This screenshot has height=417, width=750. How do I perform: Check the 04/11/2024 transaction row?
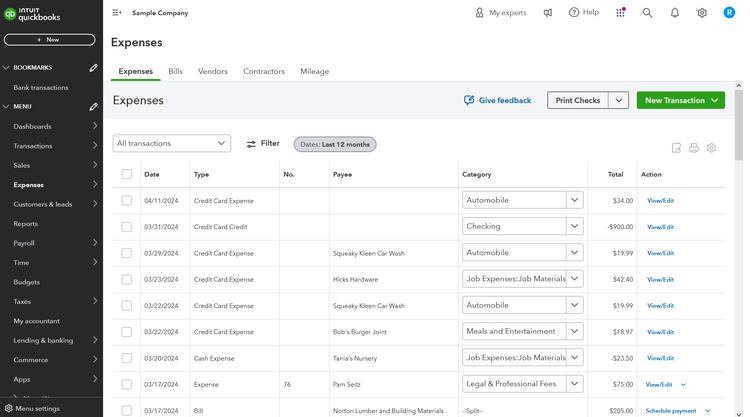(x=126, y=200)
